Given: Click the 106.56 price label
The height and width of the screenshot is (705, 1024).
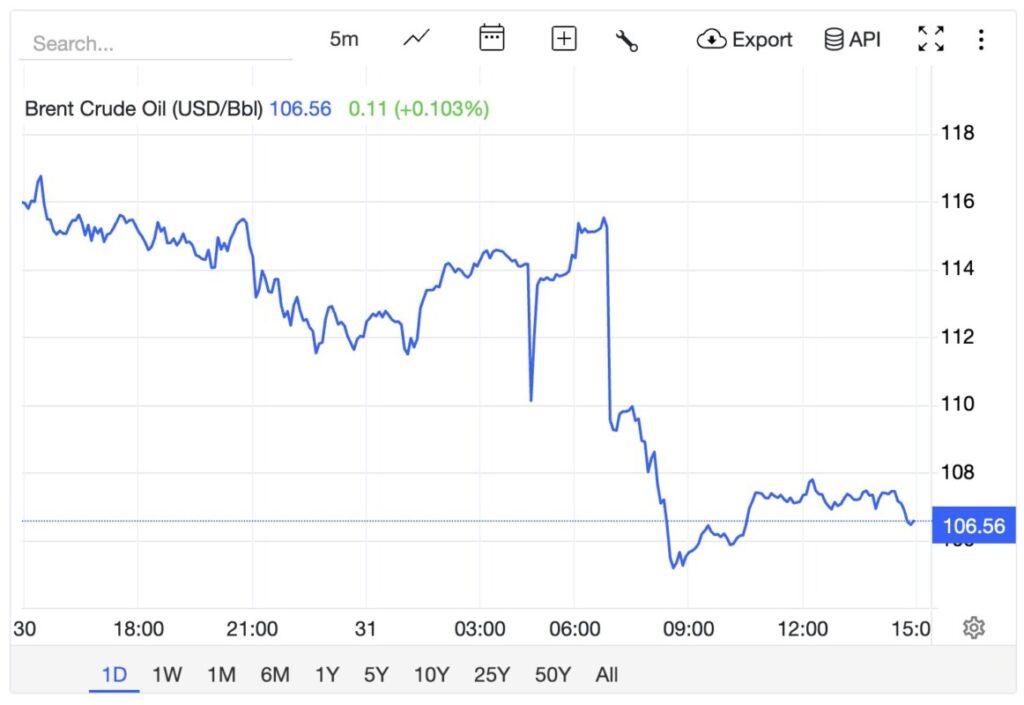Looking at the screenshot, I should (974, 525).
